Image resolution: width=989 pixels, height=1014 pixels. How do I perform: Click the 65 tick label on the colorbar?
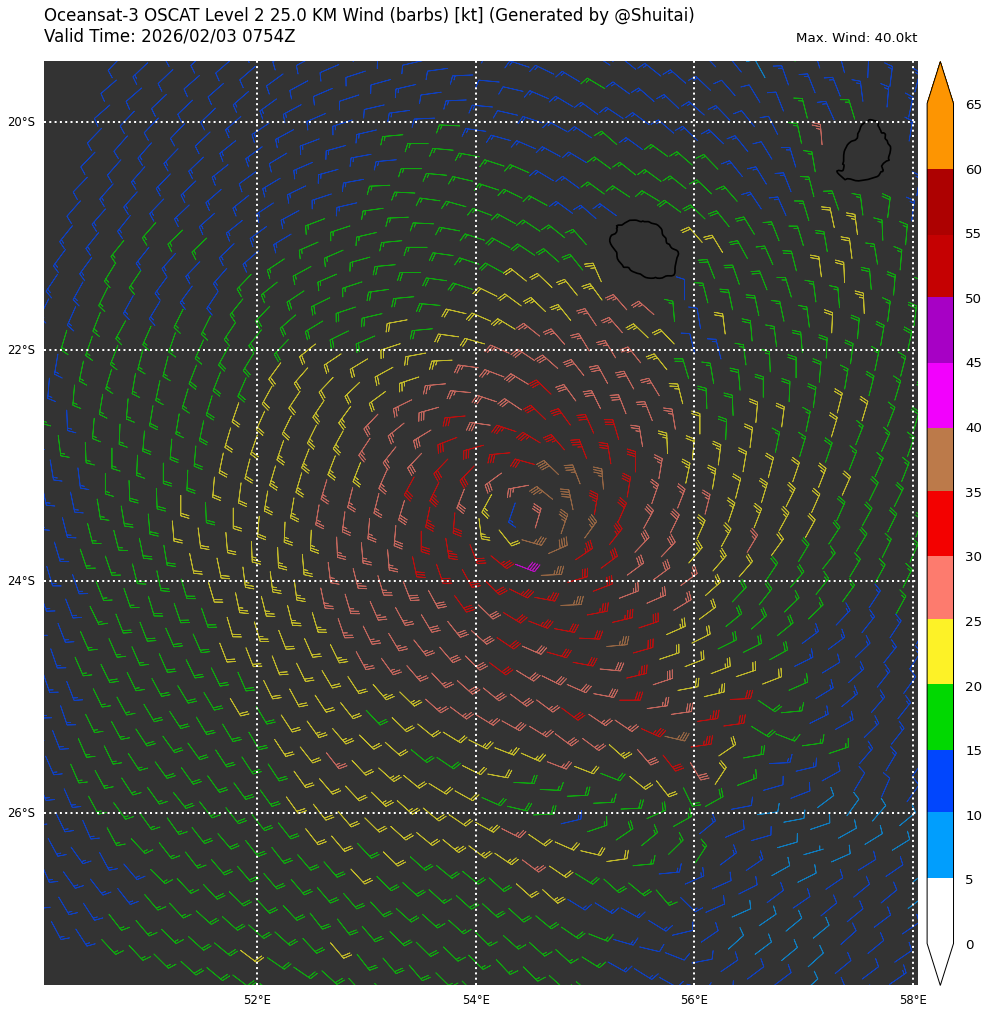(x=973, y=105)
